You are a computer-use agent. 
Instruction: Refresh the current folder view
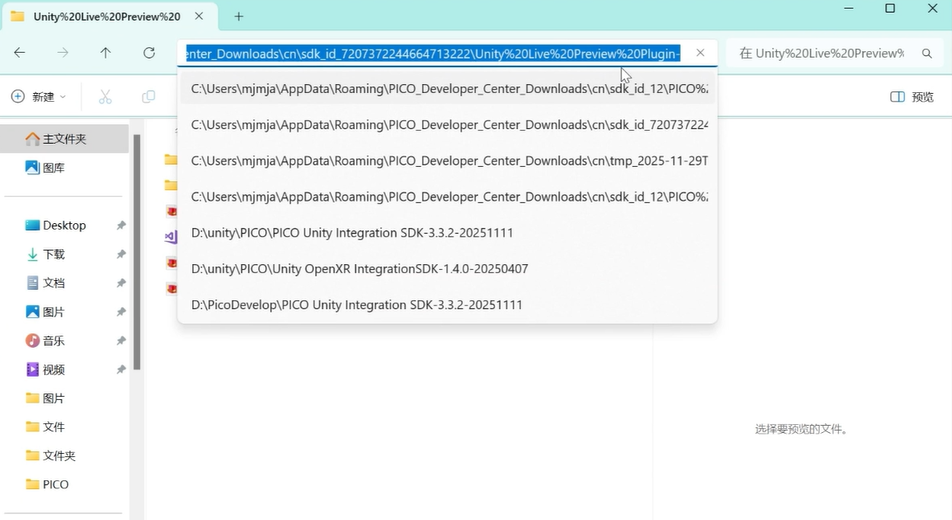[x=149, y=53]
